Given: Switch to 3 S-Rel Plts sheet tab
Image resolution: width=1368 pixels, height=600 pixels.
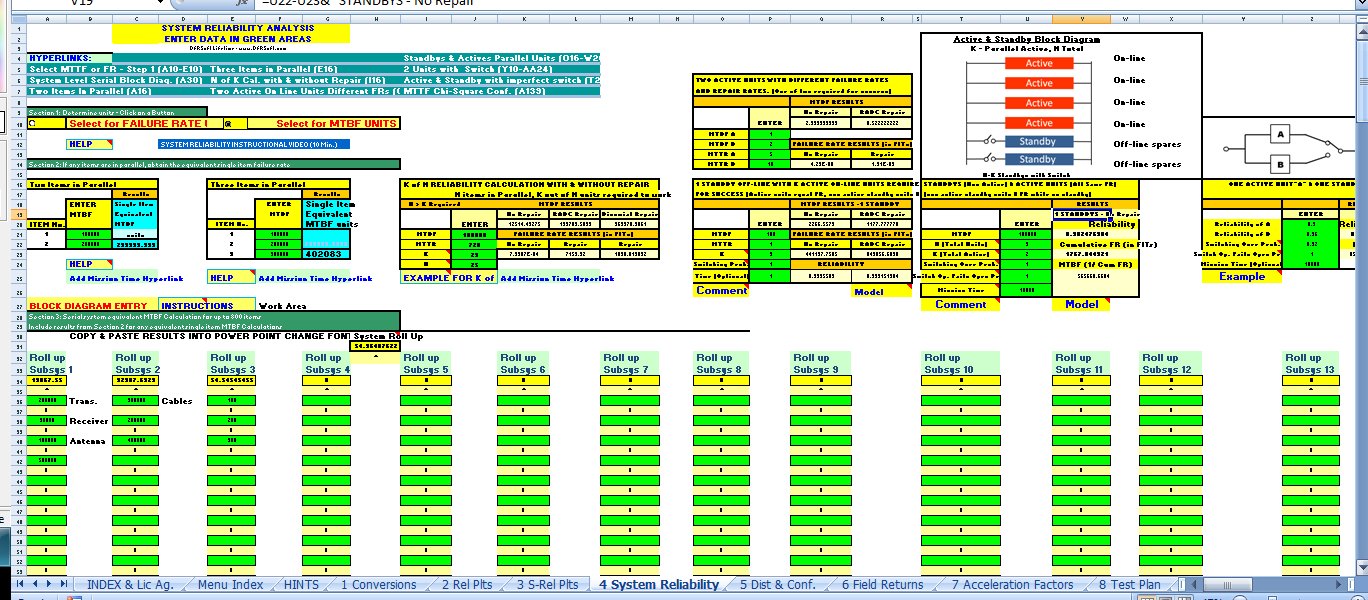Looking at the screenshot, I should click(x=547, y=585).
